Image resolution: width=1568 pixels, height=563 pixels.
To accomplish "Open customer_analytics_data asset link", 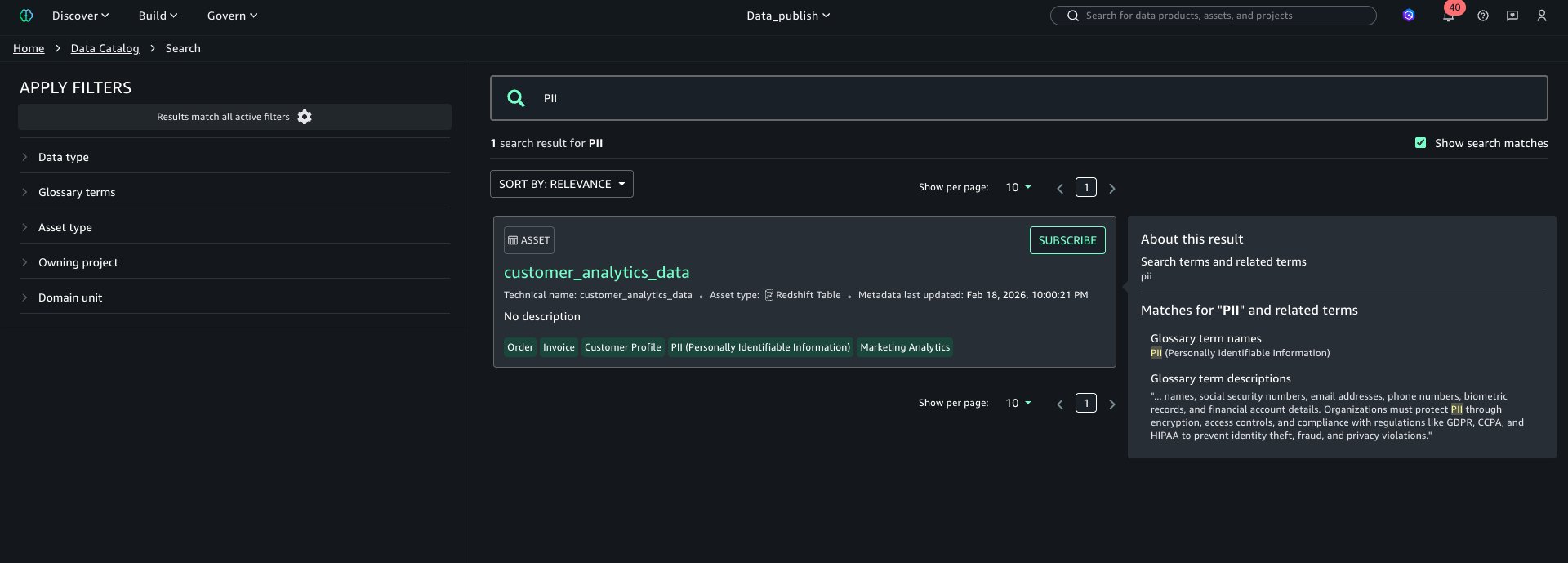I will point(596,272).
